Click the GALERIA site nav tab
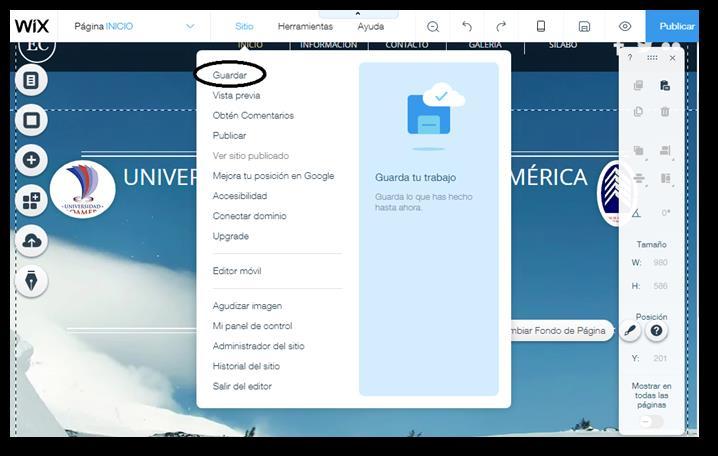Image resolution: width=718 pixels, height=456 pixels. [x=485, y=45]
